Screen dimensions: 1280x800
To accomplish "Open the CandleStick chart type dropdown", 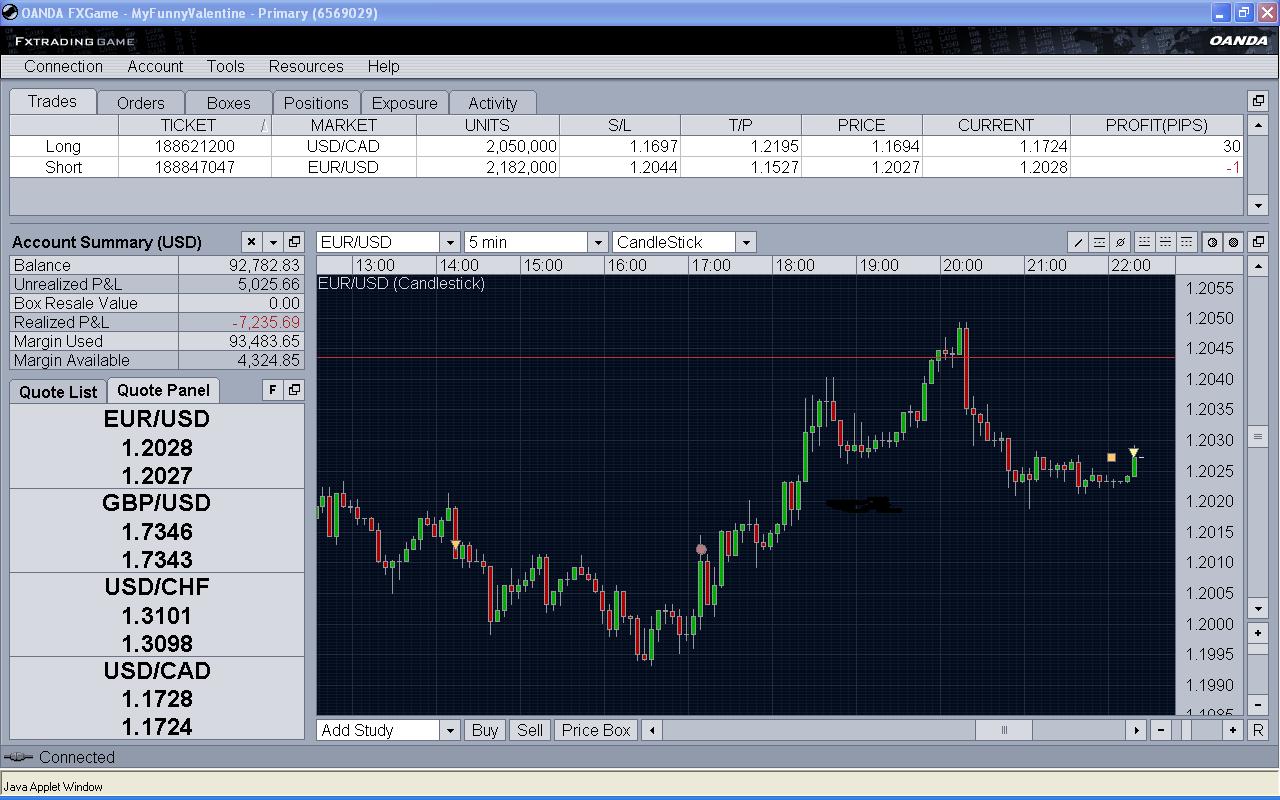I will pos(745,242).
